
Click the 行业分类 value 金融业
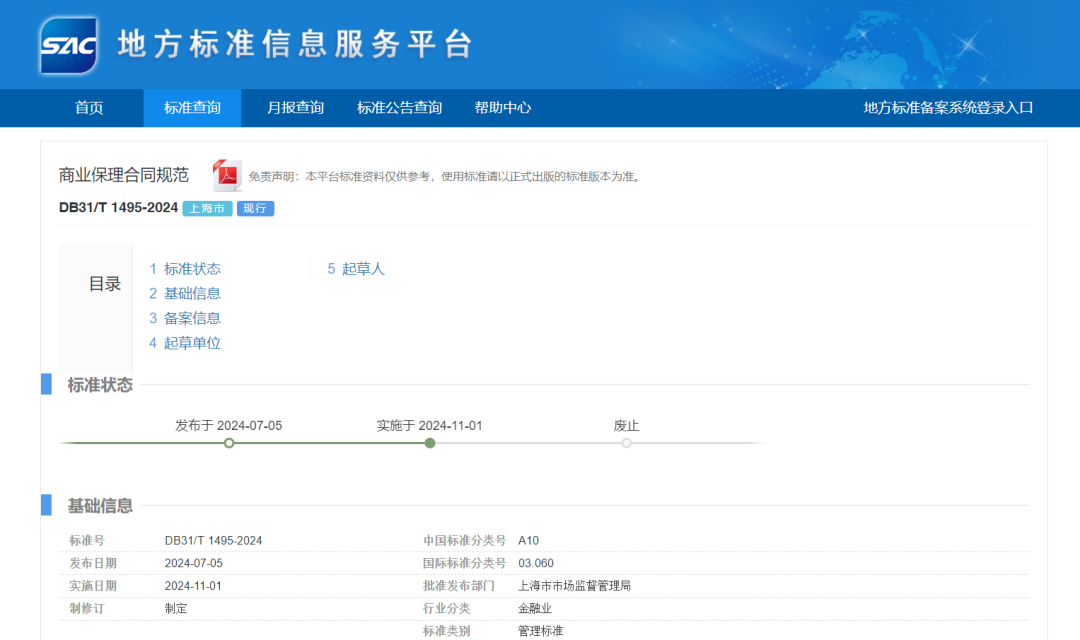click(534, 609)
